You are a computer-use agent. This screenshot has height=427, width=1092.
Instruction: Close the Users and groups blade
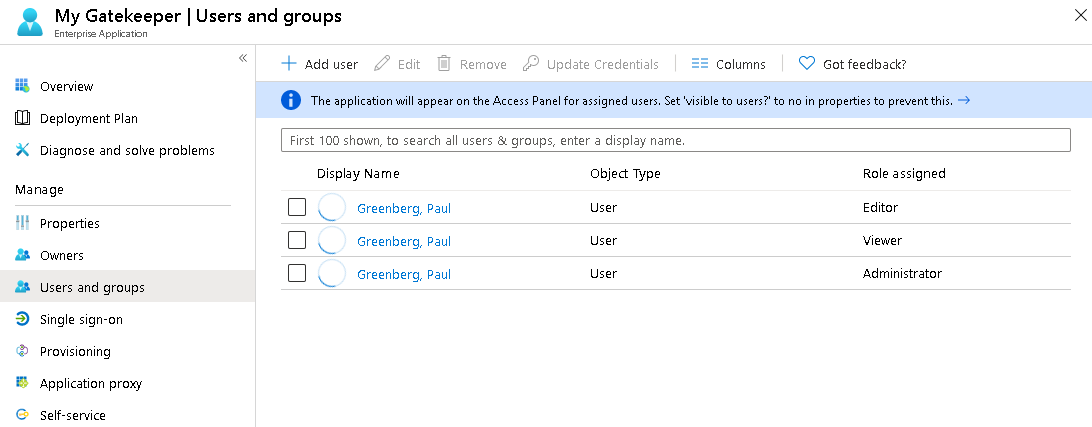coord(1079,15)
